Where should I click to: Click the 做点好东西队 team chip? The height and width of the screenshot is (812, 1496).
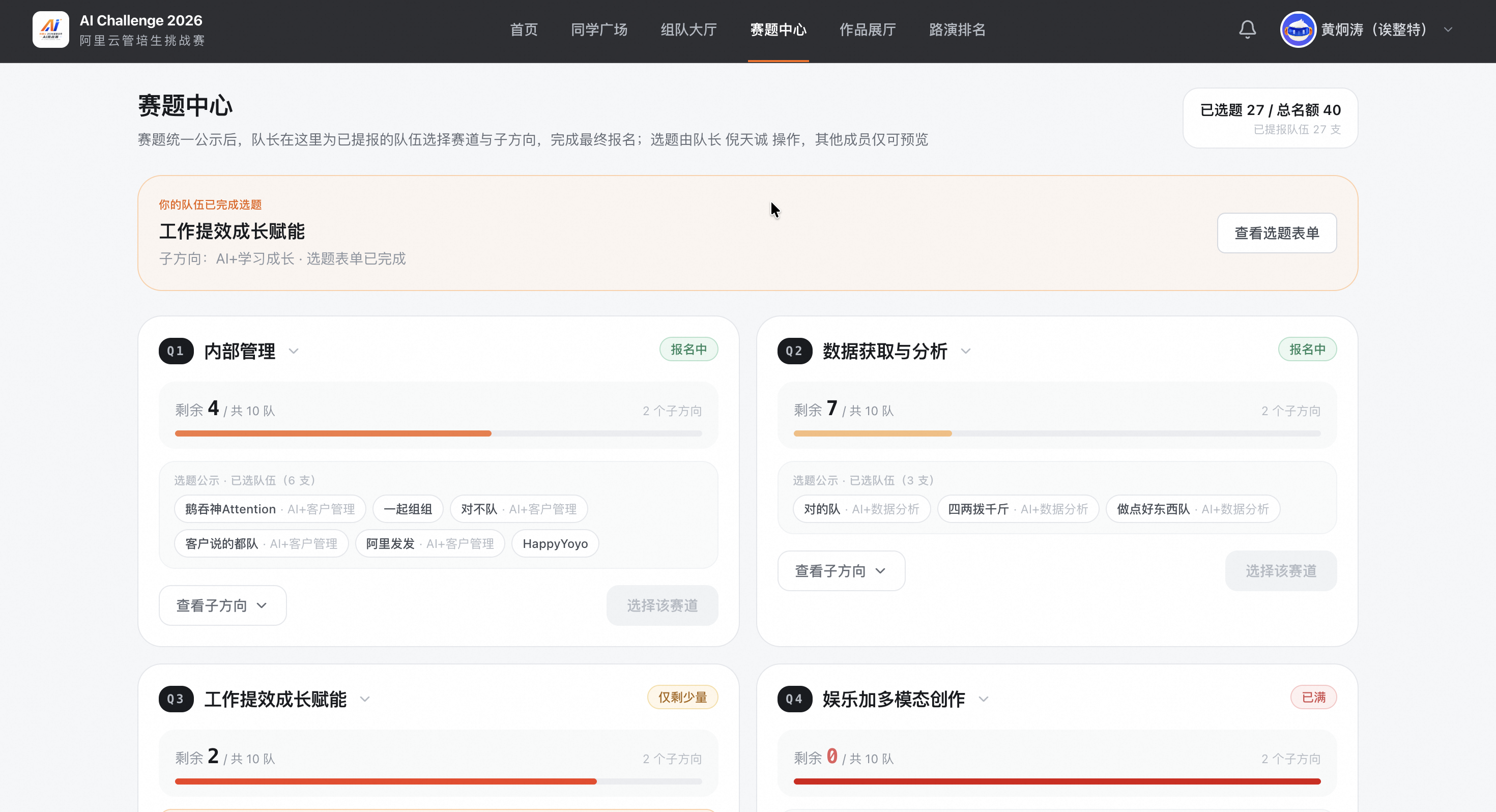(1193, 509)
